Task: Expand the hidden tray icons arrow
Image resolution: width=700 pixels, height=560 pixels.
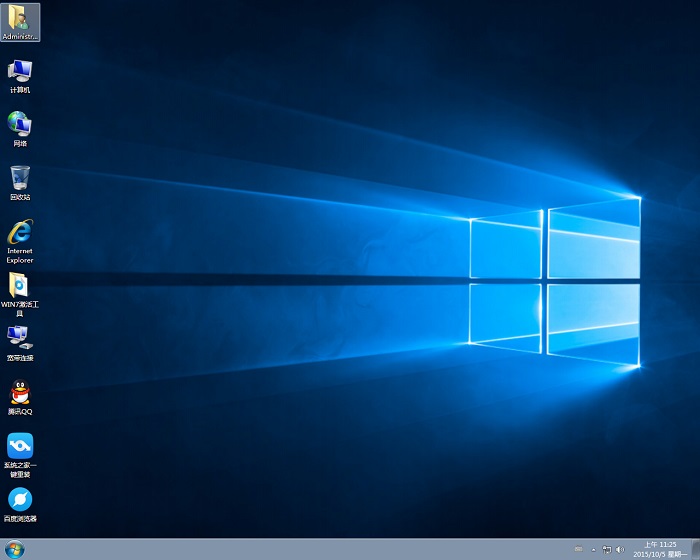Action: (592, 550)
